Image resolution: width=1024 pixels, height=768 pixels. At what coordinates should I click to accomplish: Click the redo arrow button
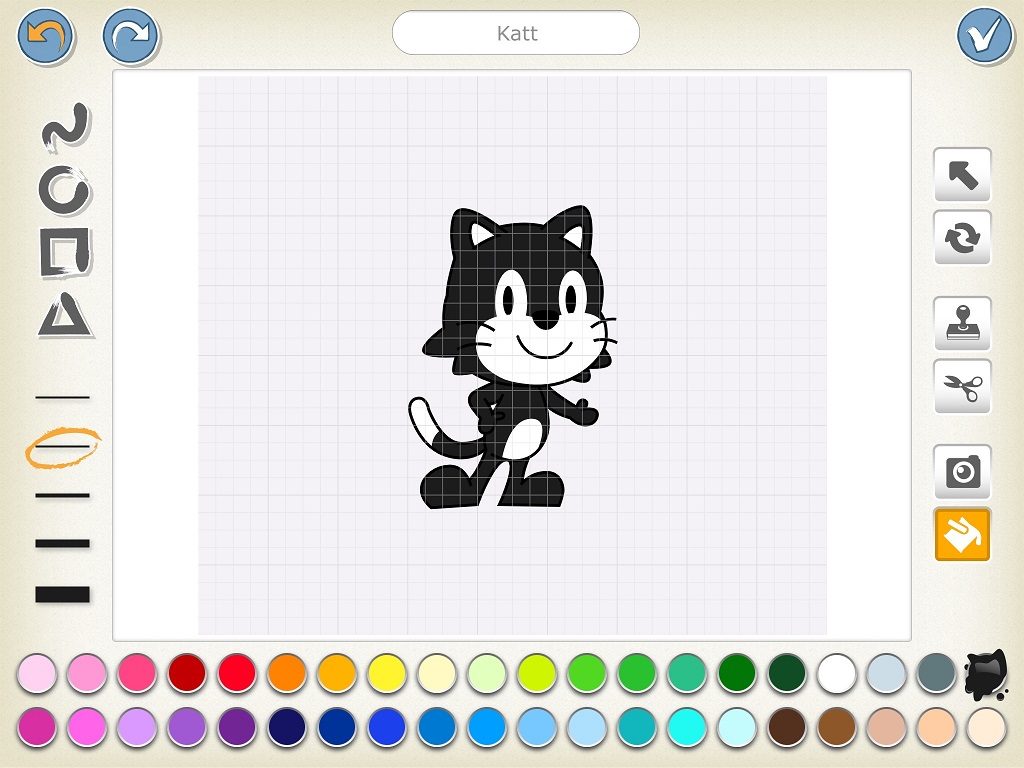(131, 35)
